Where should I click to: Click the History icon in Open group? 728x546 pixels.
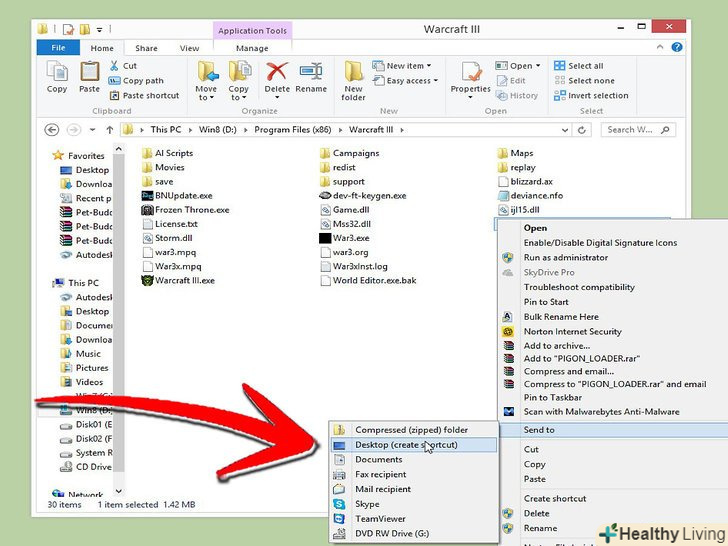501,96
